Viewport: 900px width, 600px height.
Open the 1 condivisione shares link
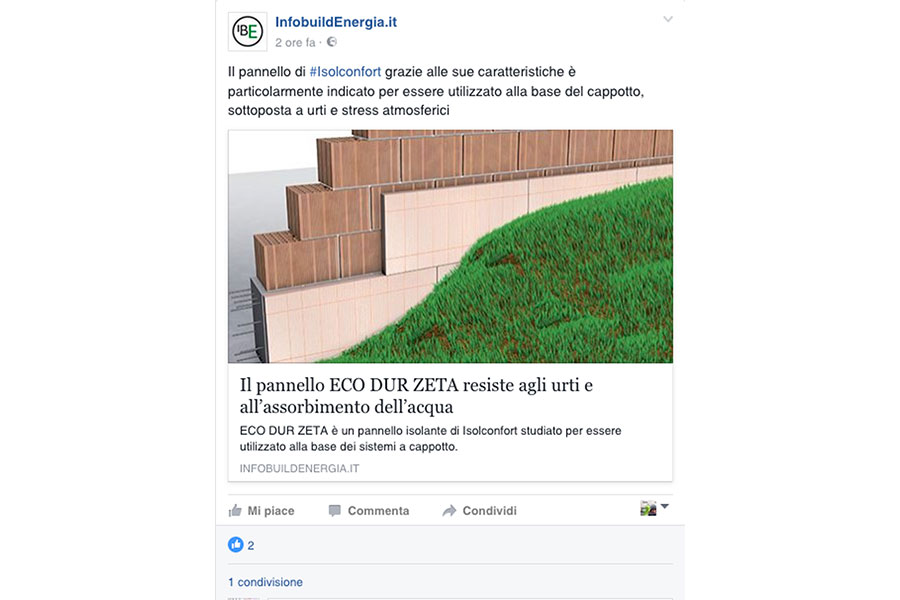tap(265, 582)
